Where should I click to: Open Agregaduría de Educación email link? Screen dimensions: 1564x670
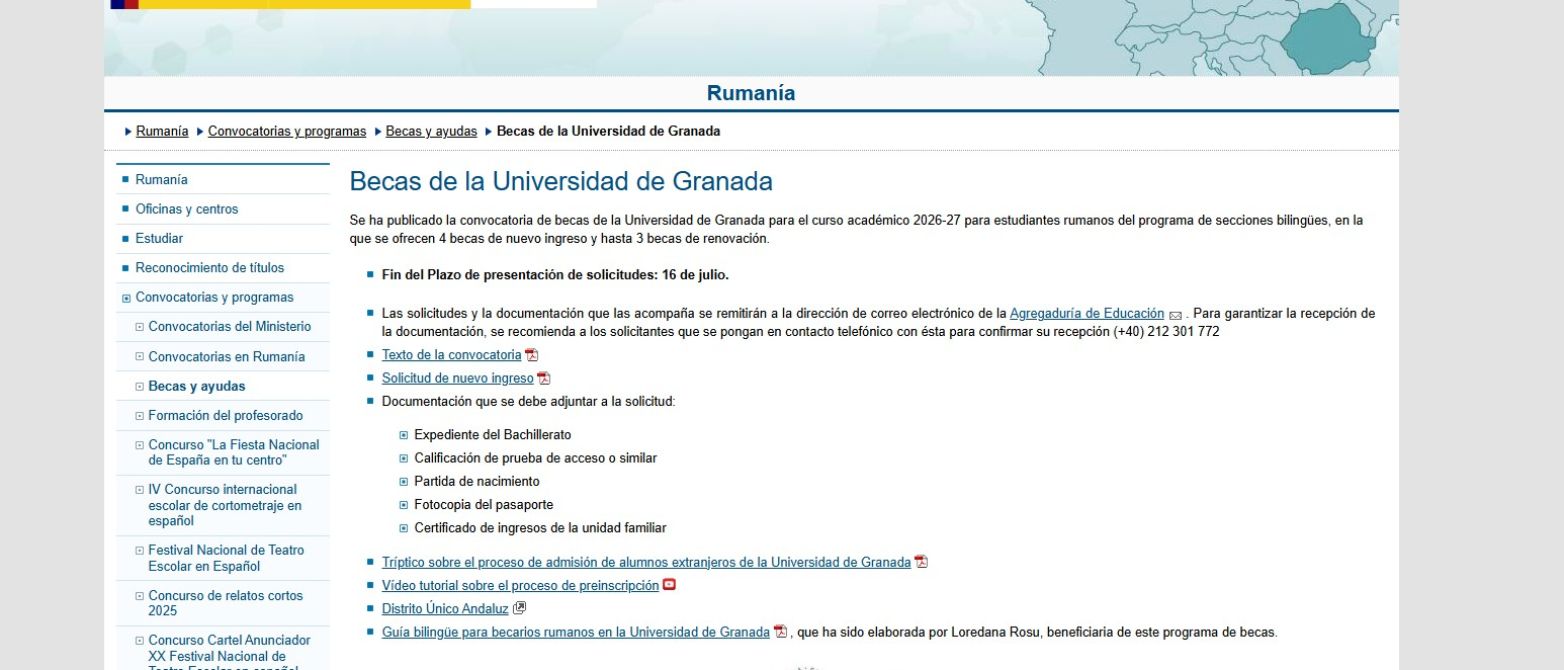click(1087, 313)
